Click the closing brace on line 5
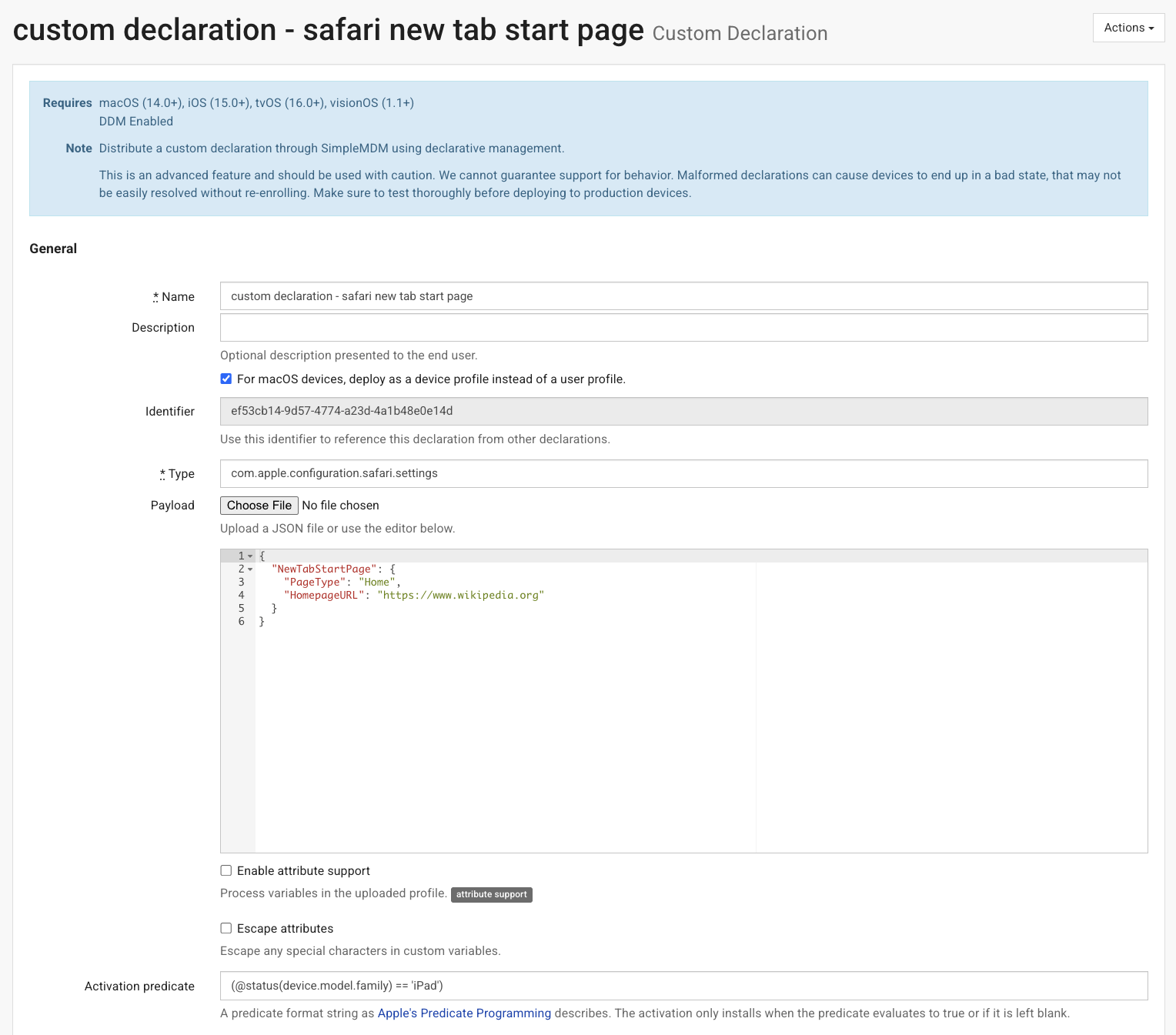The image size is (1176, 1035). click(x=275, y=609)
